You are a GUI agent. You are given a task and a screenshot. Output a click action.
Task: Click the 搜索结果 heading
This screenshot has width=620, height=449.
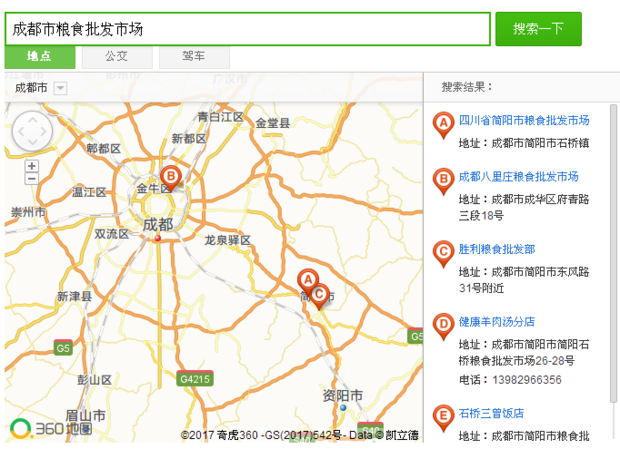click(x=466, y=87)
